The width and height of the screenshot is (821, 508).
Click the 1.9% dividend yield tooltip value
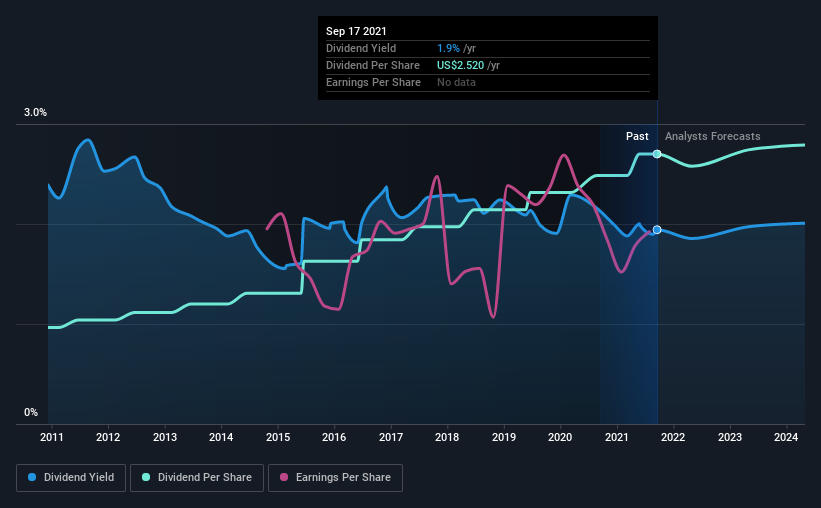448,48
